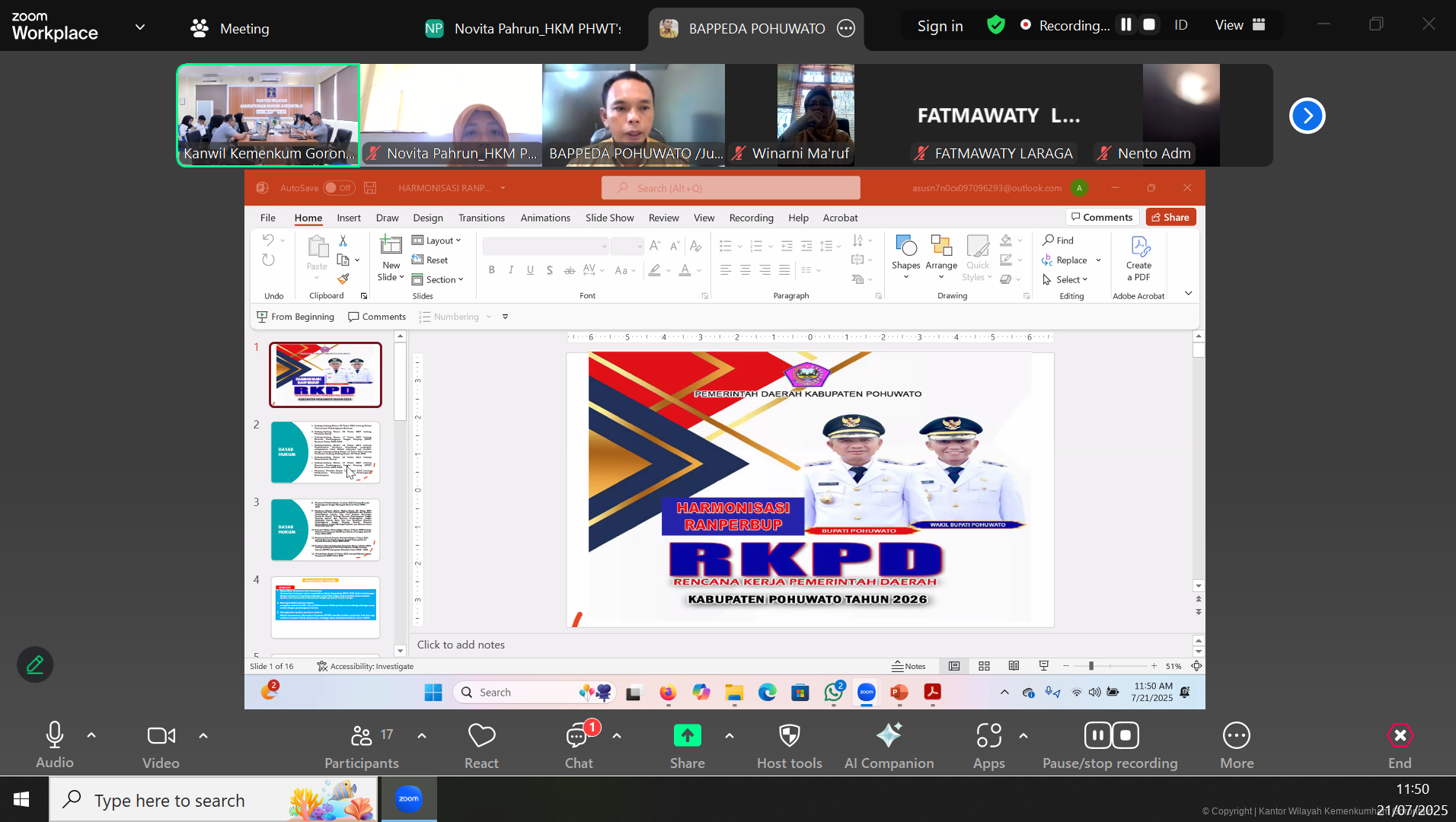Open the Recording menu tab
The width and height of the screenshot is (1456, 822).
coord(751,218)
